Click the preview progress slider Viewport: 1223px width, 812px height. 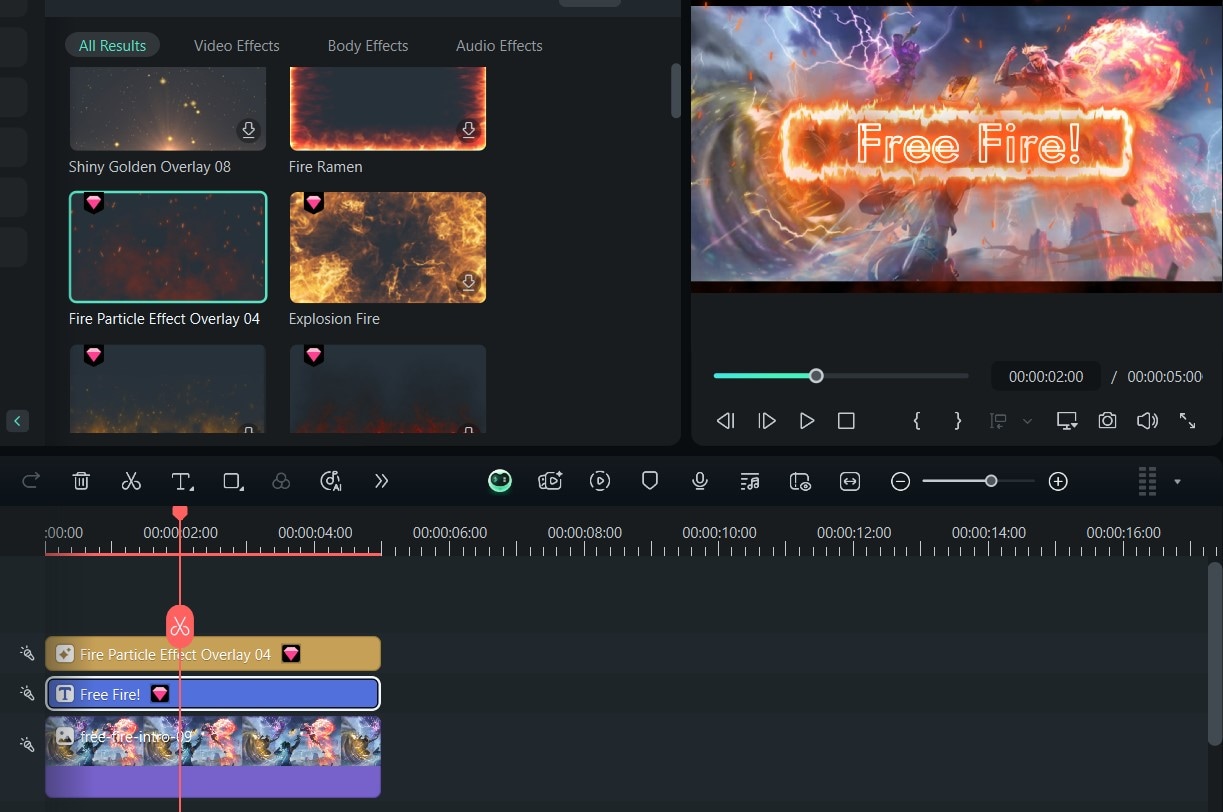coord(841,376)
